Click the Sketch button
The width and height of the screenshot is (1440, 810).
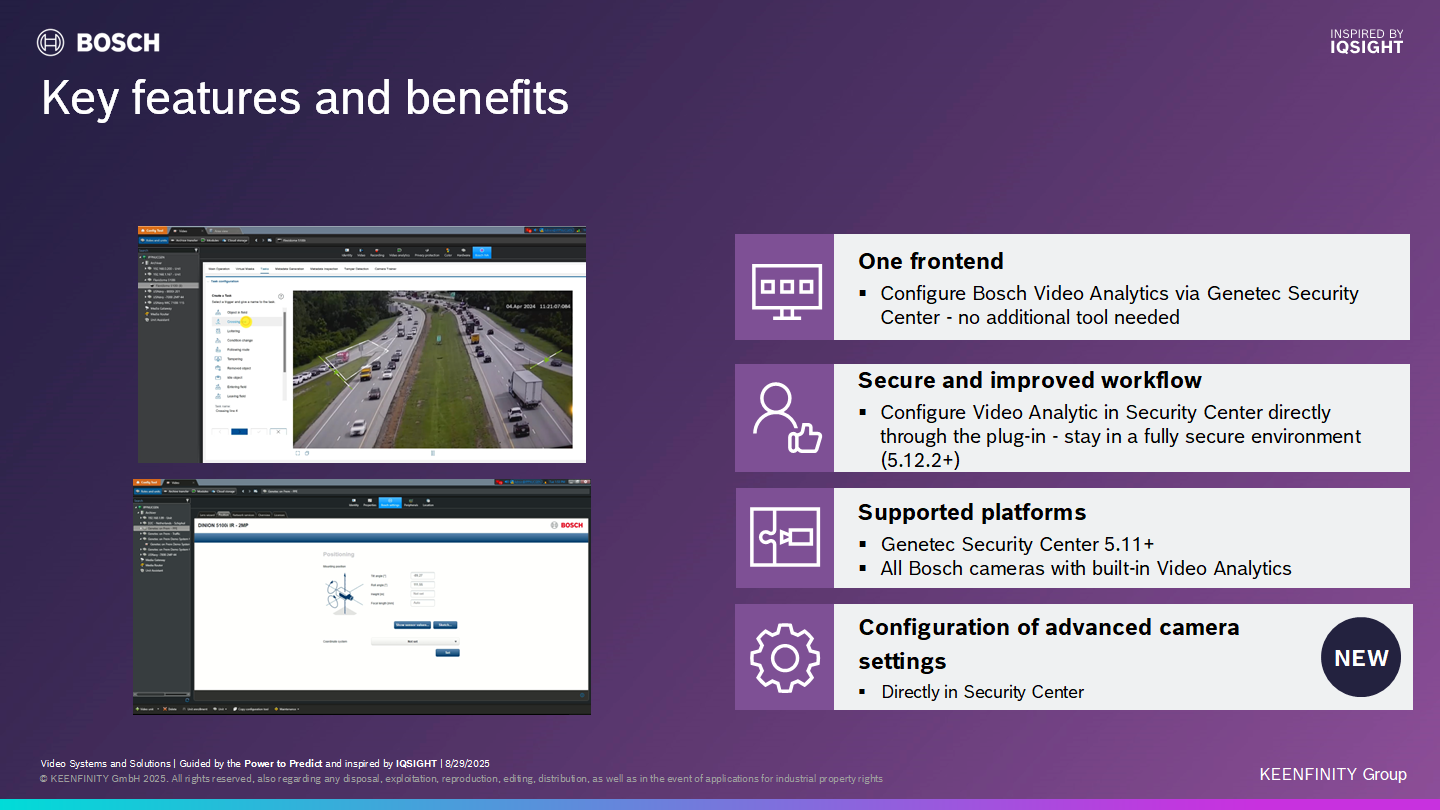[x=445, y=625]
